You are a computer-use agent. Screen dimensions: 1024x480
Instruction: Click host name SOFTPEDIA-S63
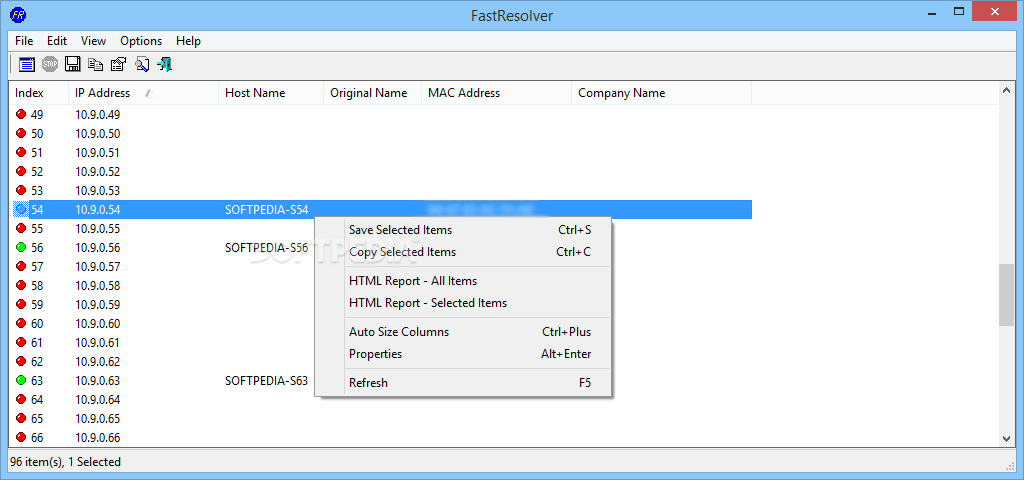[x=266, y=380]
